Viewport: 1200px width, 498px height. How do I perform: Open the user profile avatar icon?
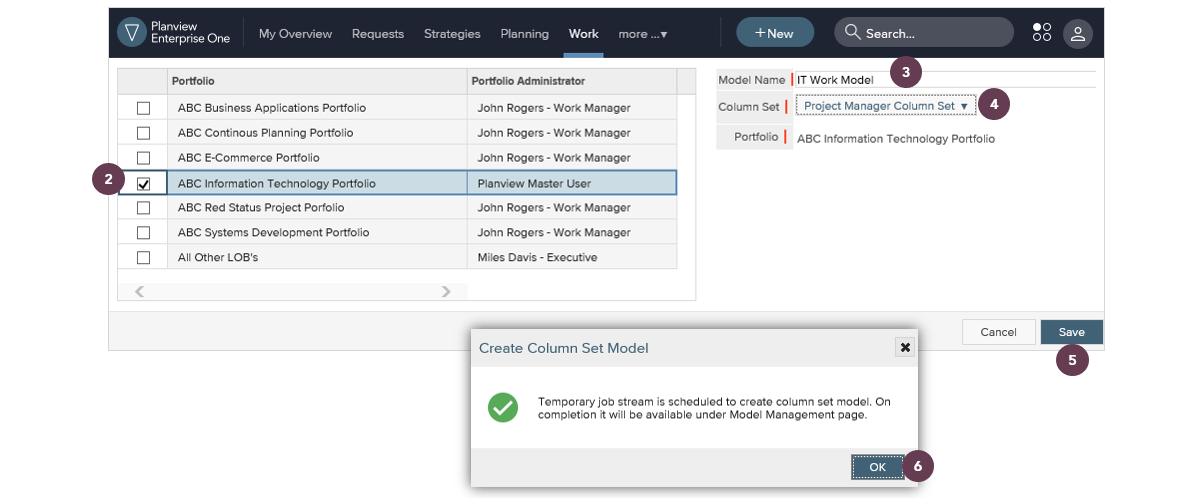tap(1077, 33)
